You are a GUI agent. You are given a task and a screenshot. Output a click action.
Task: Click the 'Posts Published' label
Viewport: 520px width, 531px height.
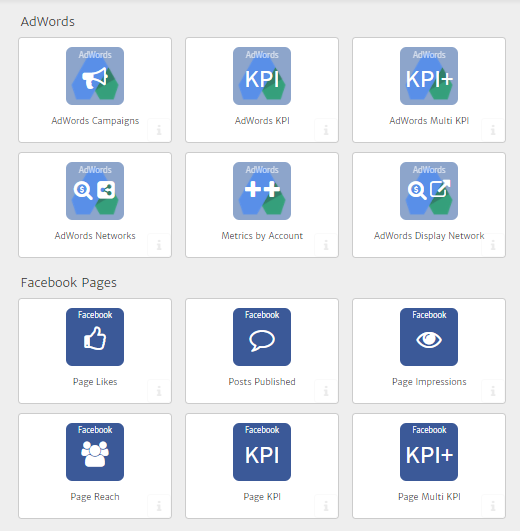click(262, 382)
